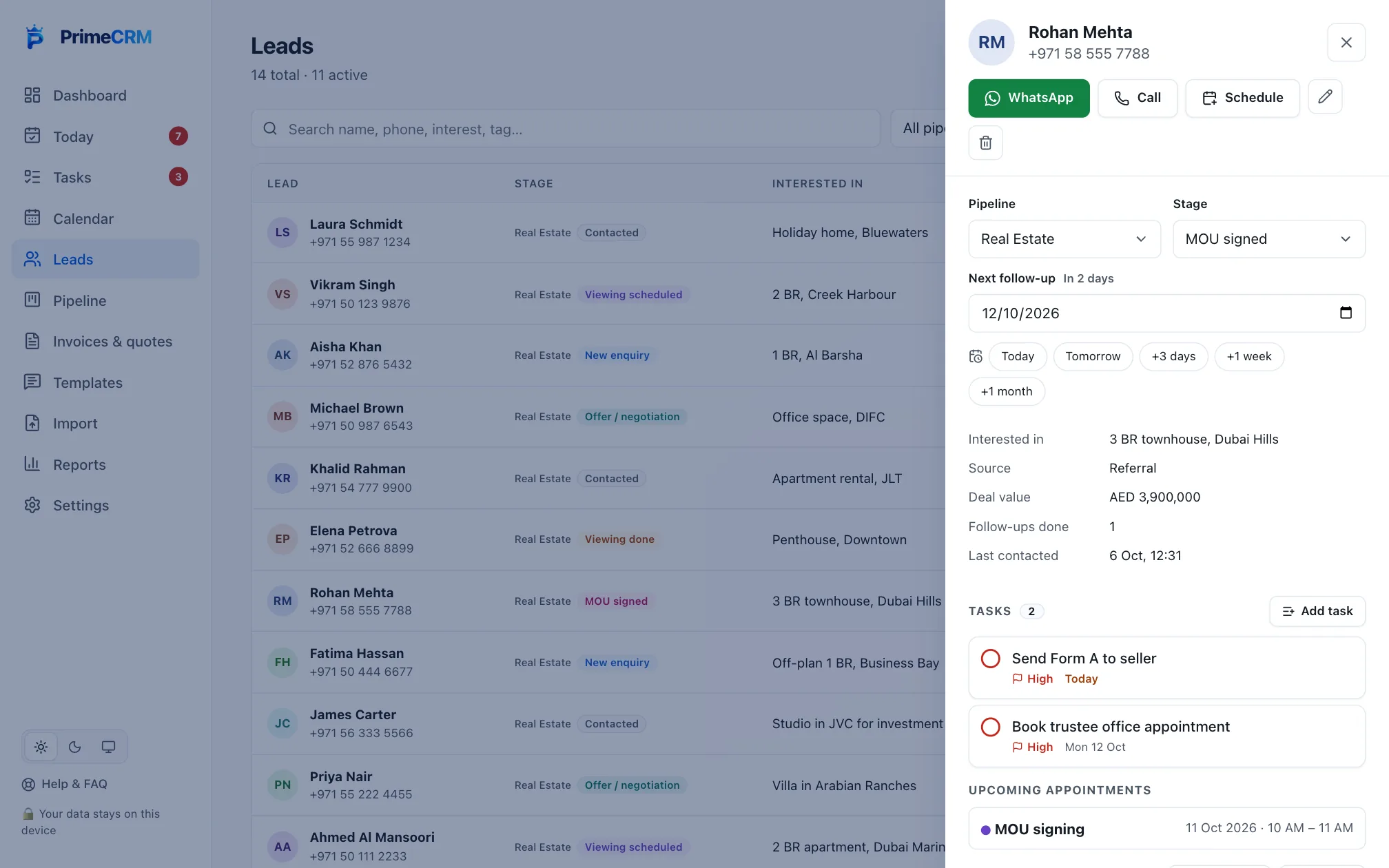
Task: Set follow-up to Today chip
Action: (x=1018, y=356)
